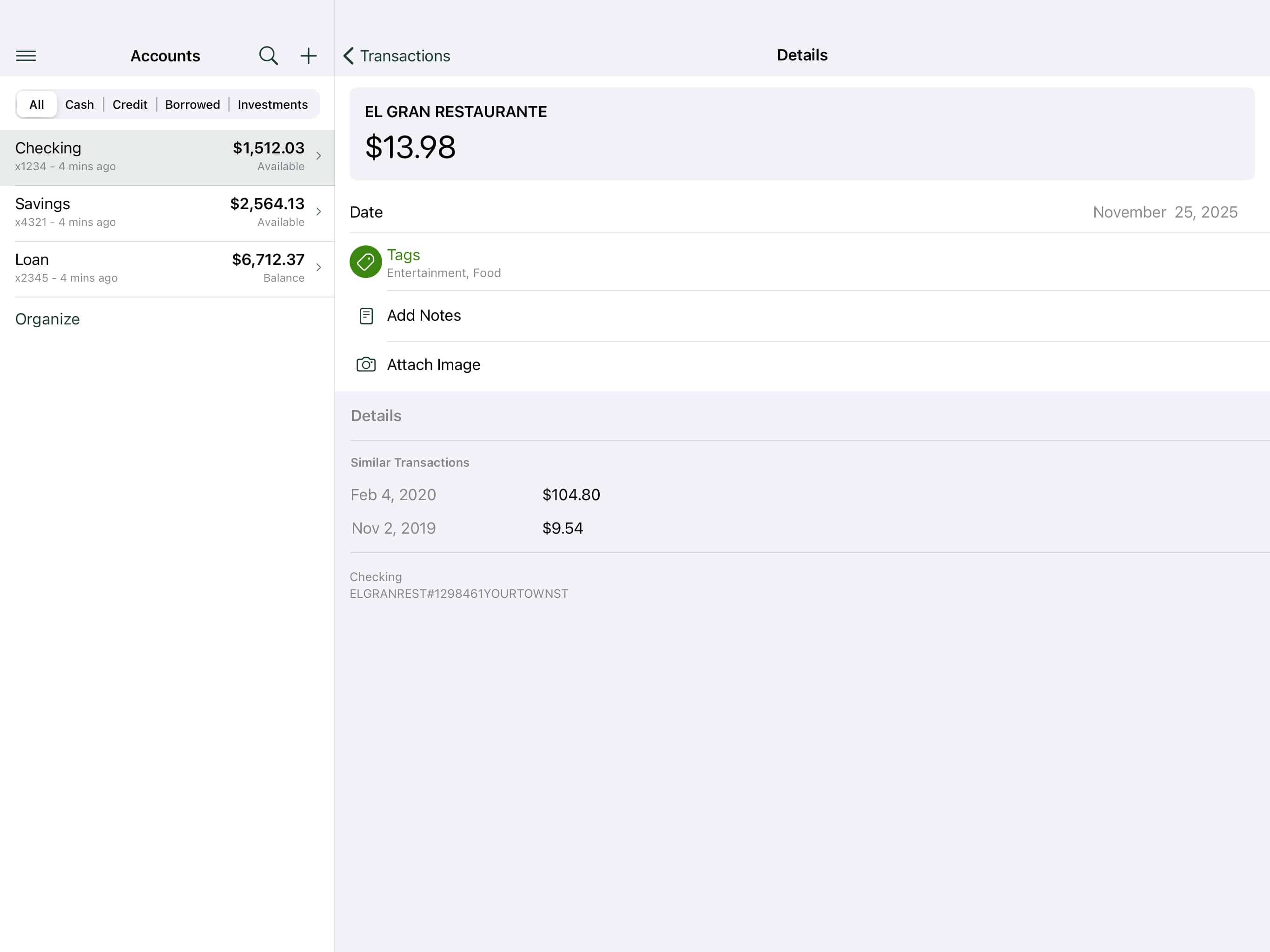The width and height of the screenshot is (1270, 952).
Task: Tap the x4321 - 4 mins ago subtitle
Action: [66, 222]
